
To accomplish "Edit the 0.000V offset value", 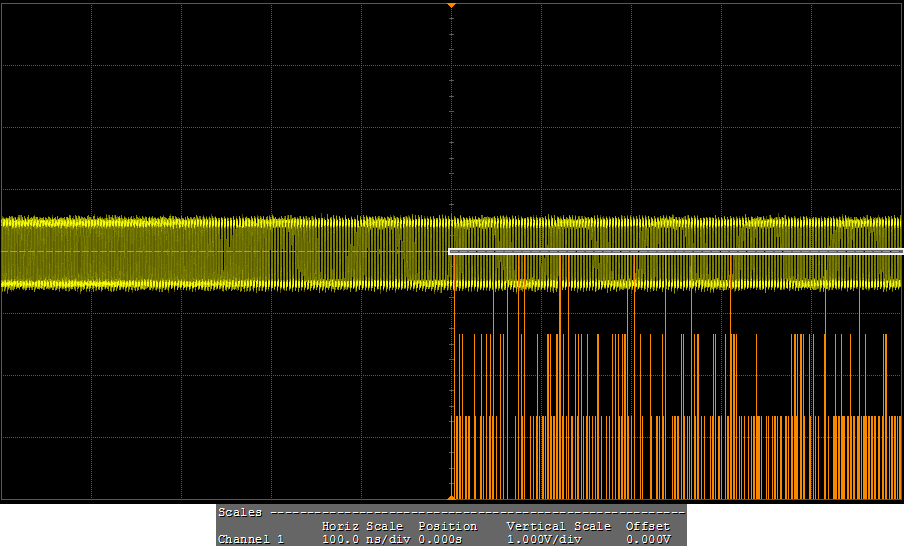I will click(x=647, y=539).
